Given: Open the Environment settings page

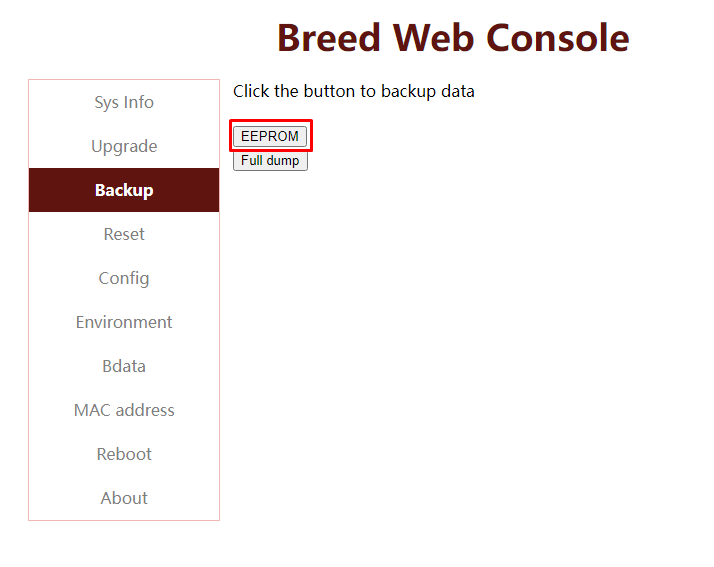Looking at the screenshot, I should click(x=124, y=322).
